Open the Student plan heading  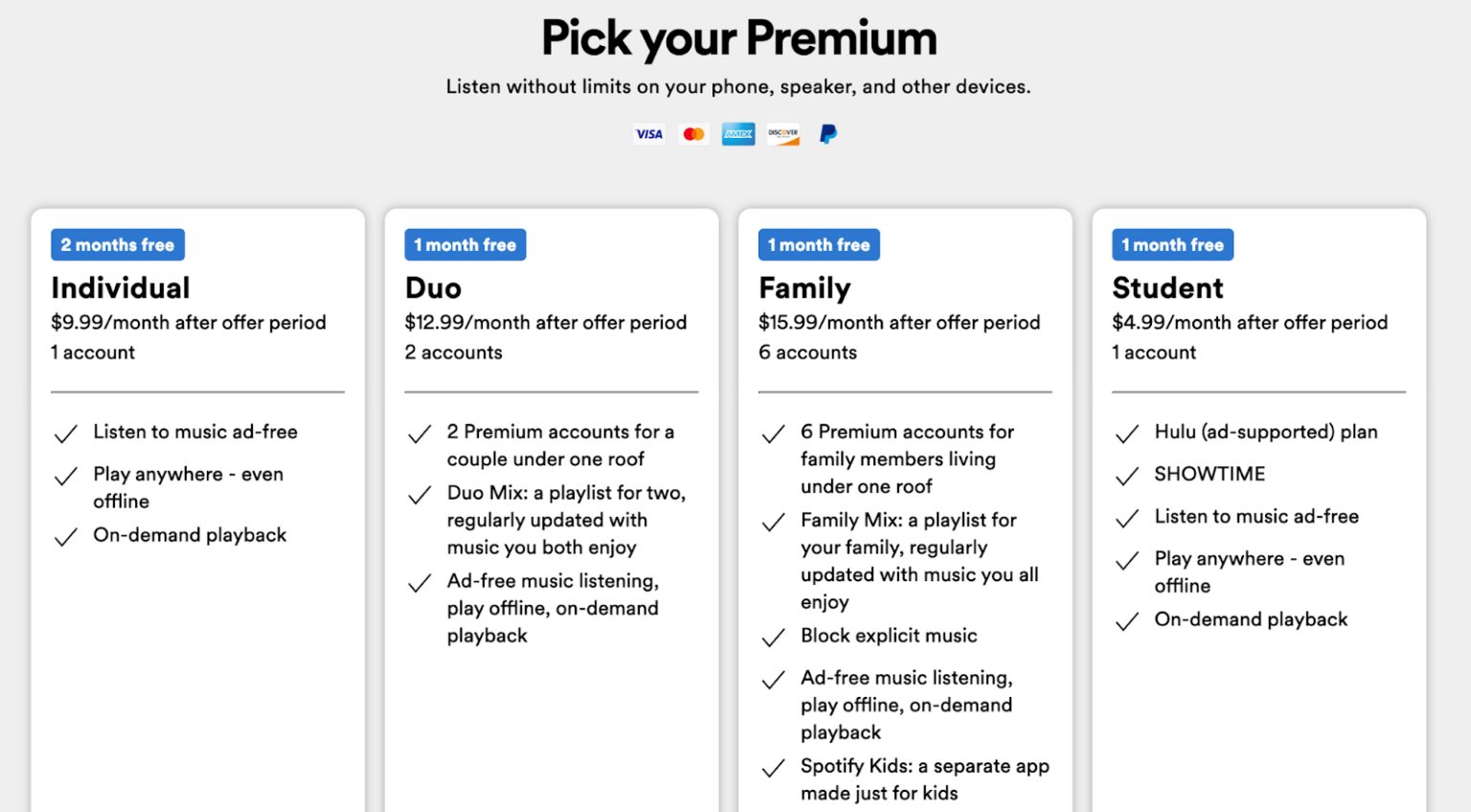coord(1167,288)
